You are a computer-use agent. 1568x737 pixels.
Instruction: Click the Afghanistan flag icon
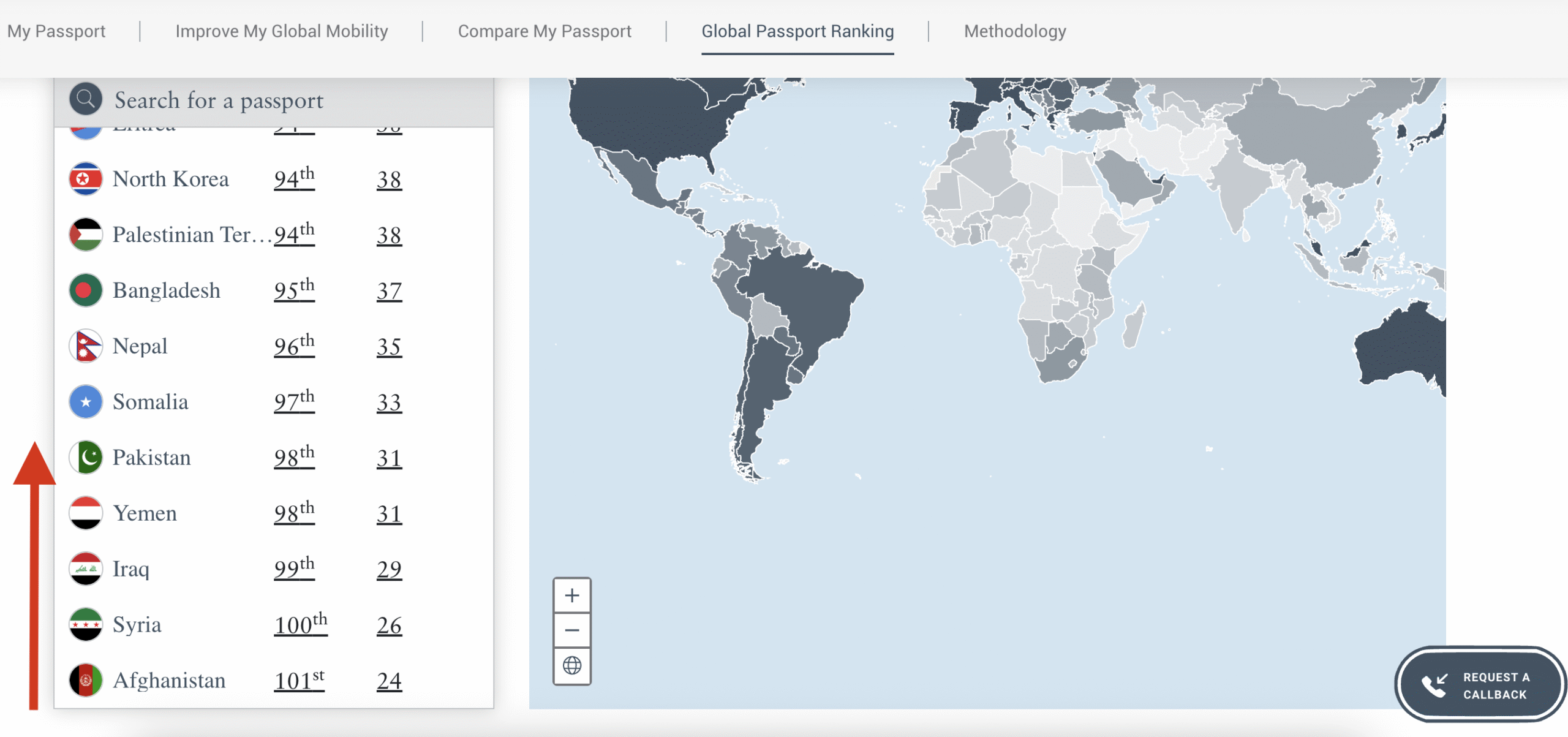click(86, 680)
